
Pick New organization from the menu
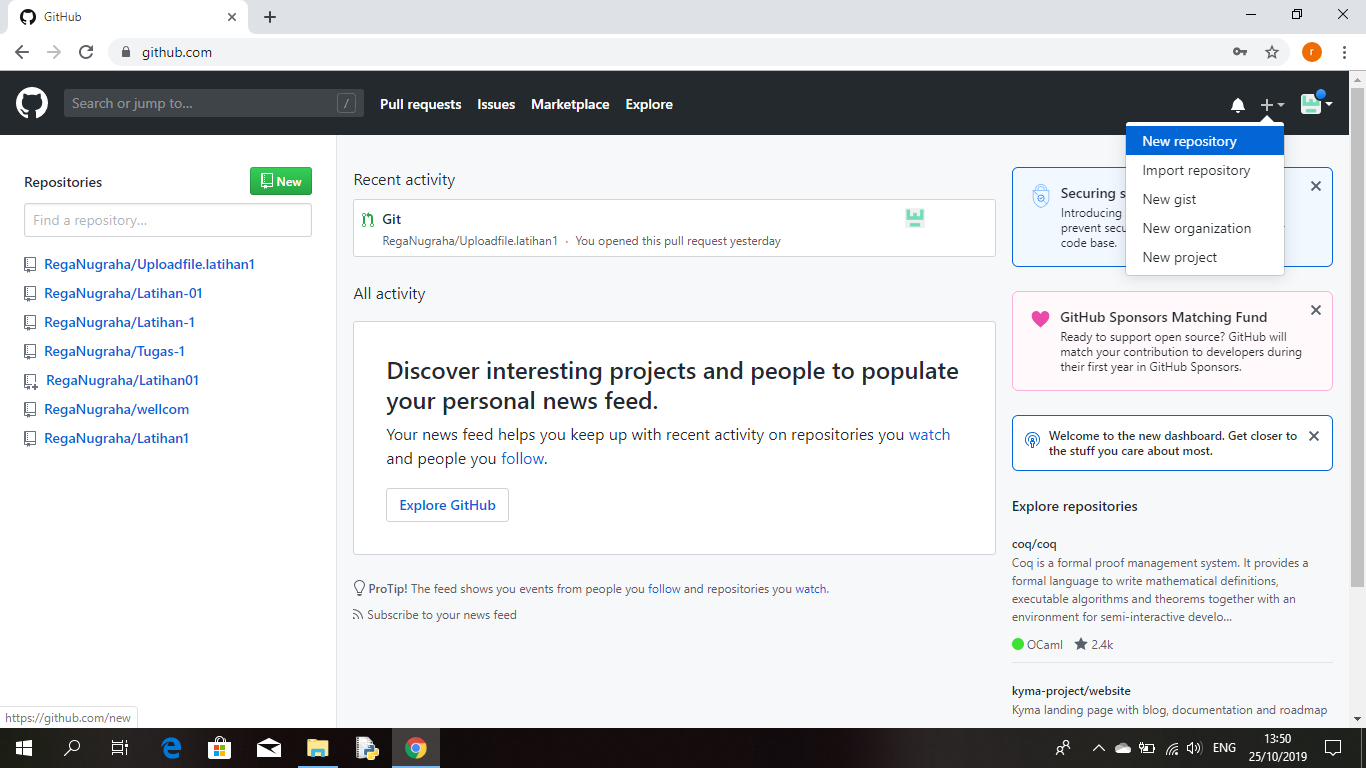click(1204, 228)
